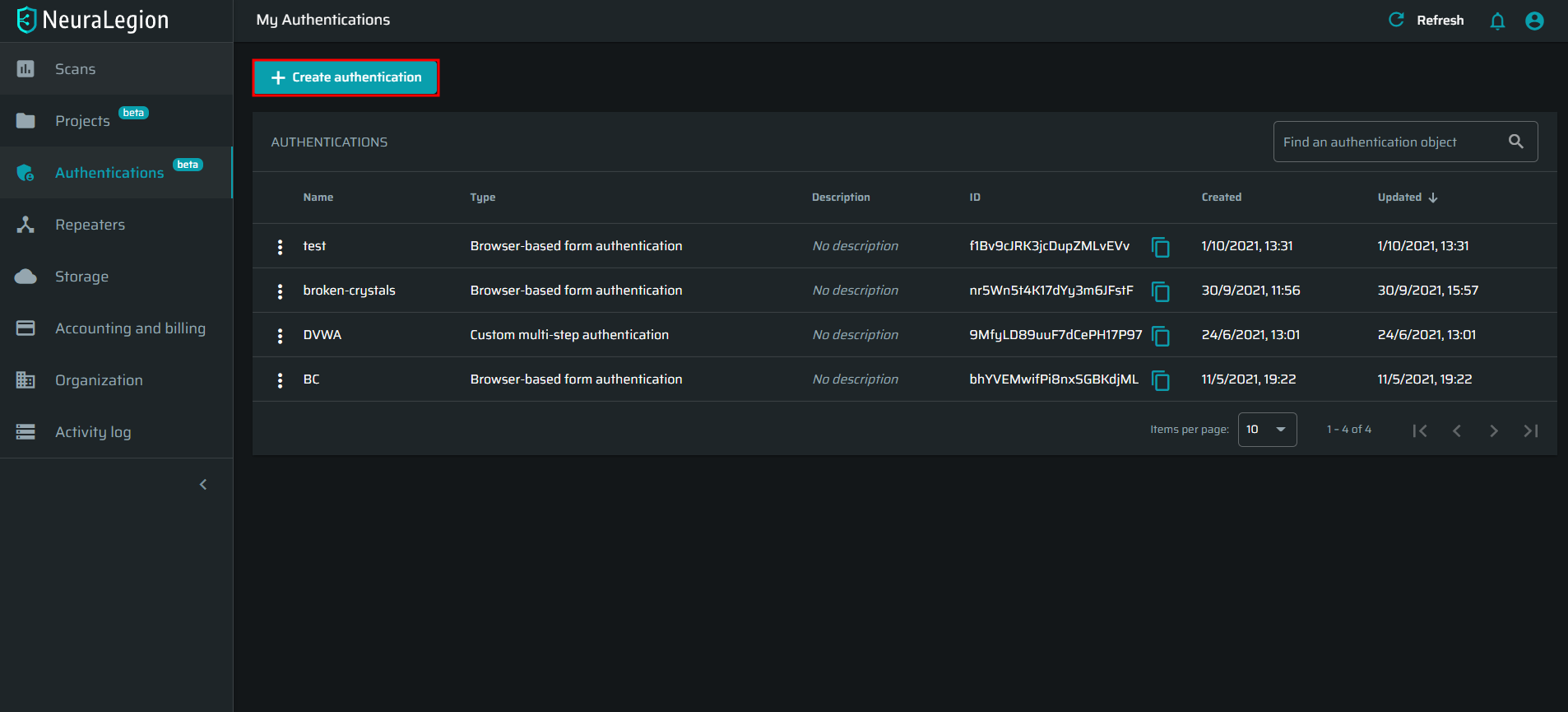The width and height of the screenshot is (1568, 712).
Task: Click the NeuraLegion logo
Action: point(92,20)
